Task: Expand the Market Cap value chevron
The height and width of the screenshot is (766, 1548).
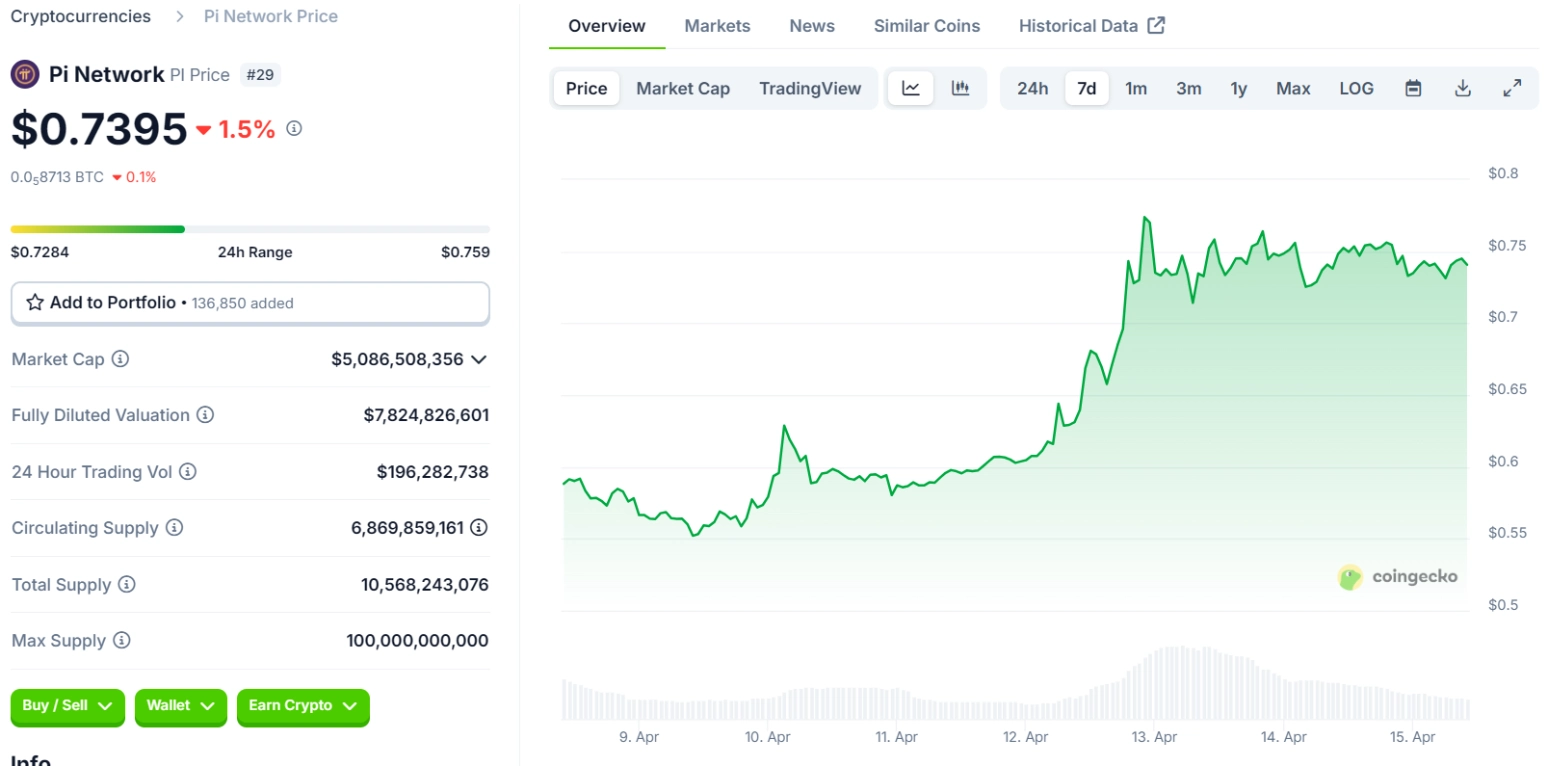Action: click(479, 359)
